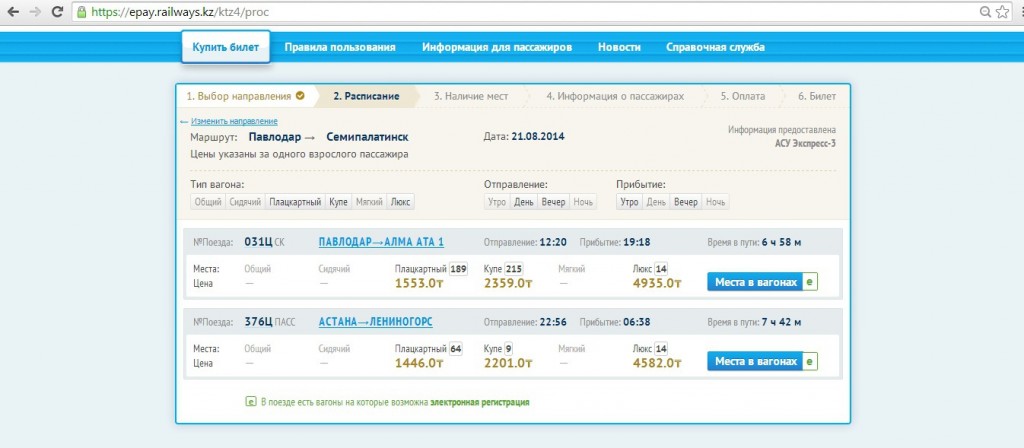The width and height of the screenshot is (1024, 448).
Task: Toggle the Плацкартный wagon type filter
Action: pos(295,202)
